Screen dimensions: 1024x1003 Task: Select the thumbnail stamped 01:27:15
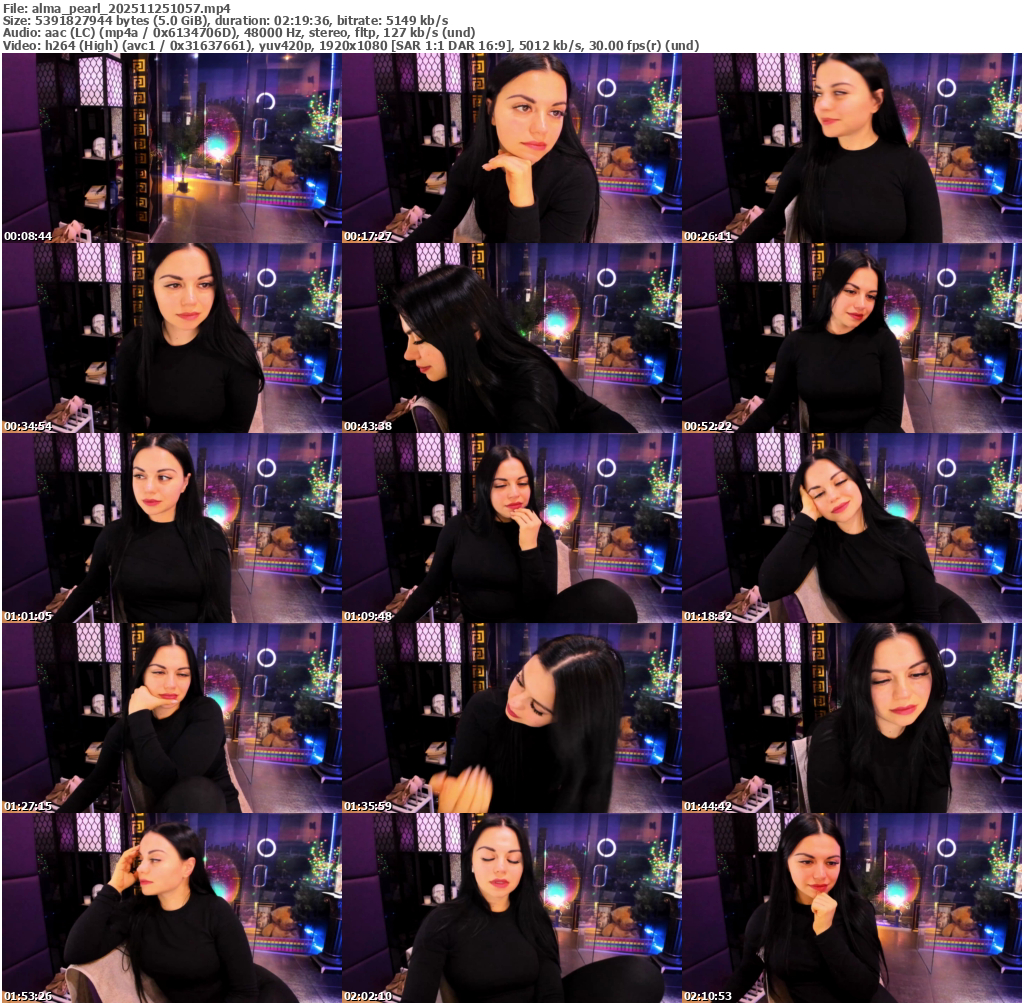tap(172, 718)
